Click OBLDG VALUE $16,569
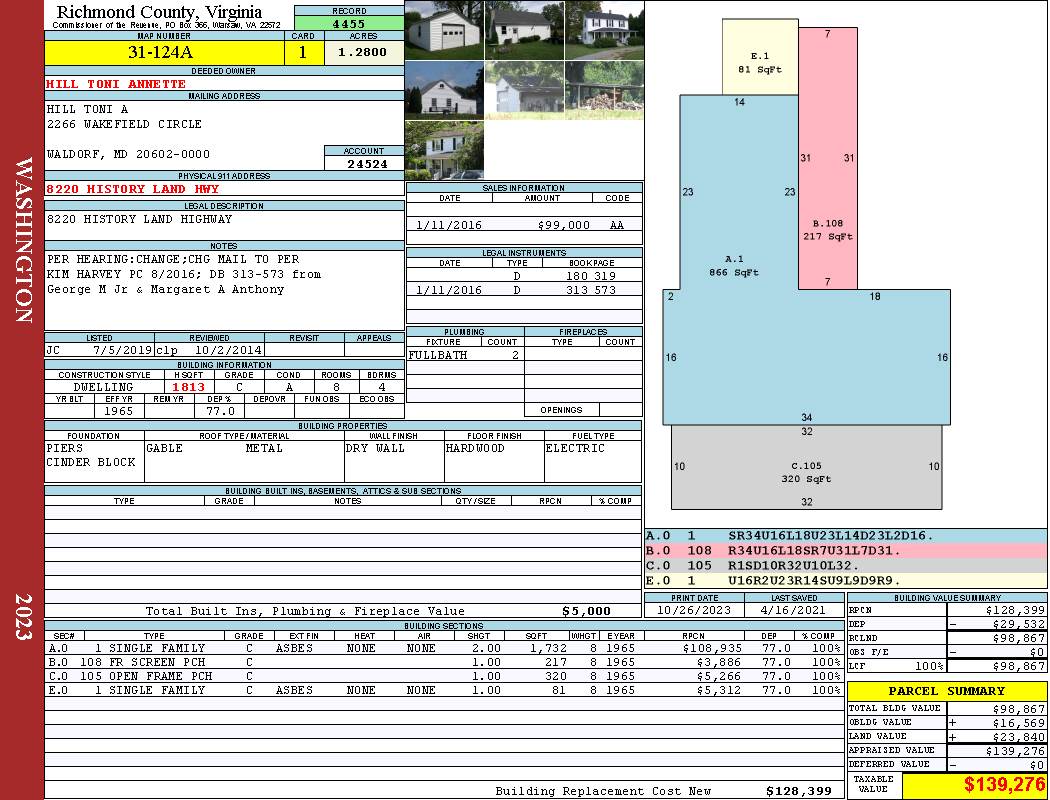 point(1018,722)
